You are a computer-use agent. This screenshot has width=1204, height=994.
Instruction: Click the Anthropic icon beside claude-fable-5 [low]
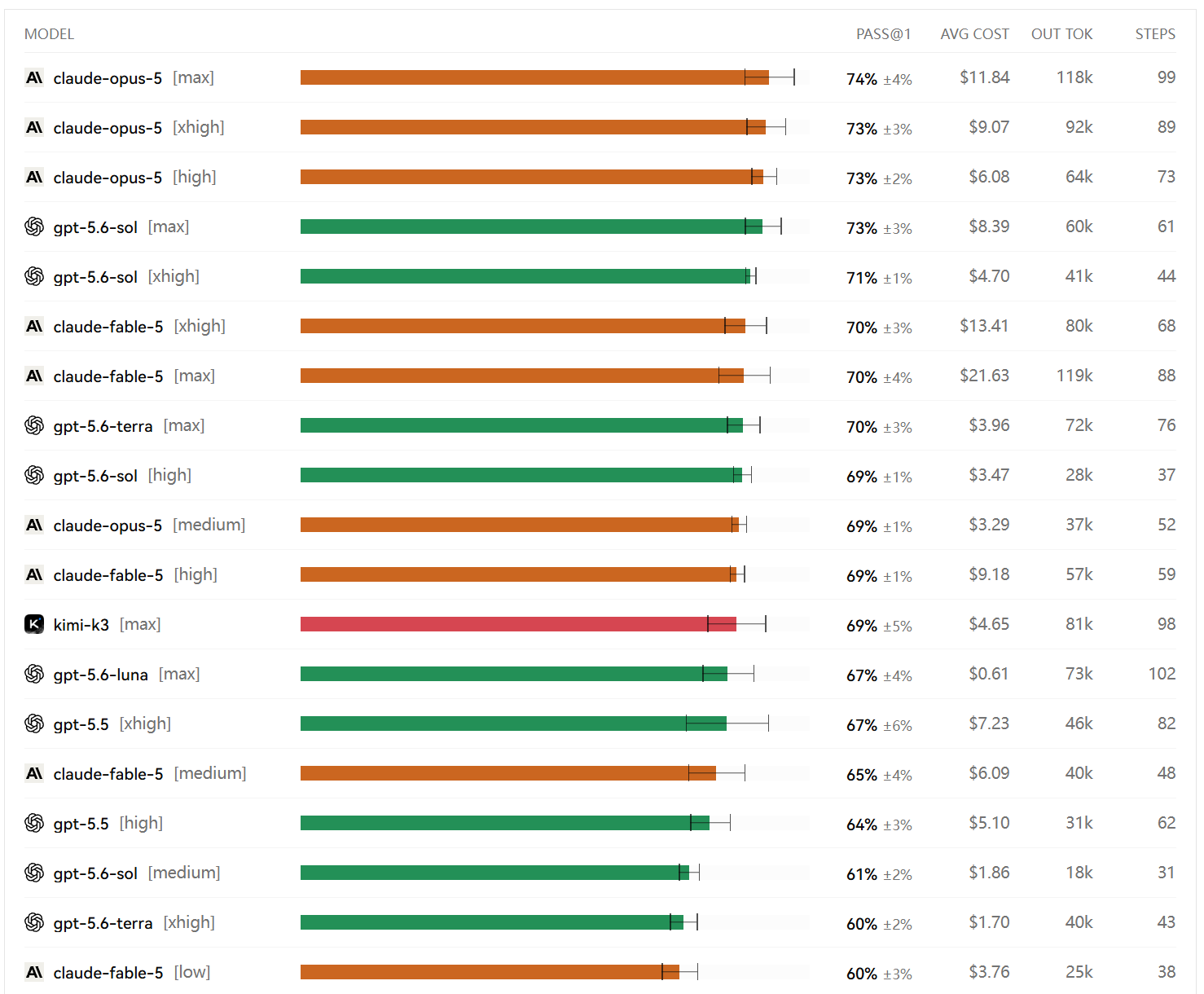[x=34, y=973]
